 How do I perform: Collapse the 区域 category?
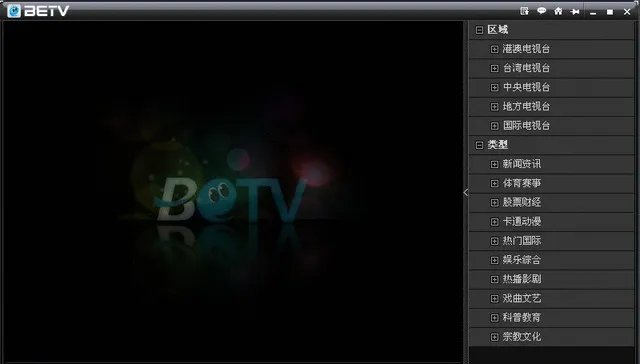480,30
